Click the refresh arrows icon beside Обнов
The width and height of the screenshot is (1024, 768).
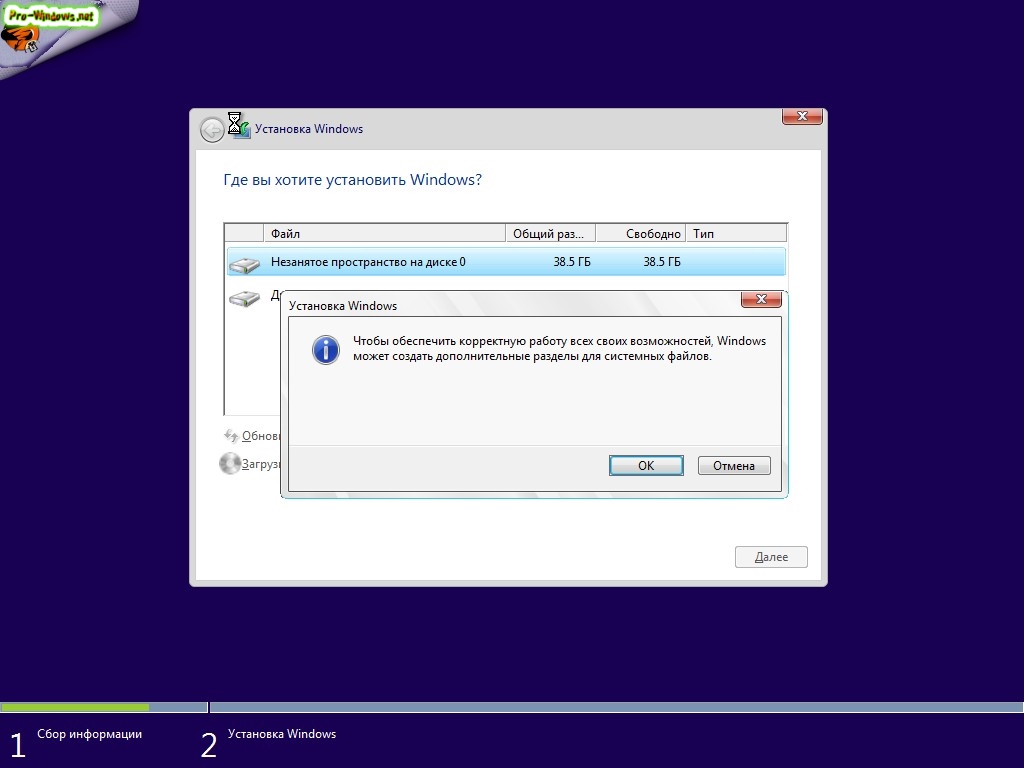231,436
